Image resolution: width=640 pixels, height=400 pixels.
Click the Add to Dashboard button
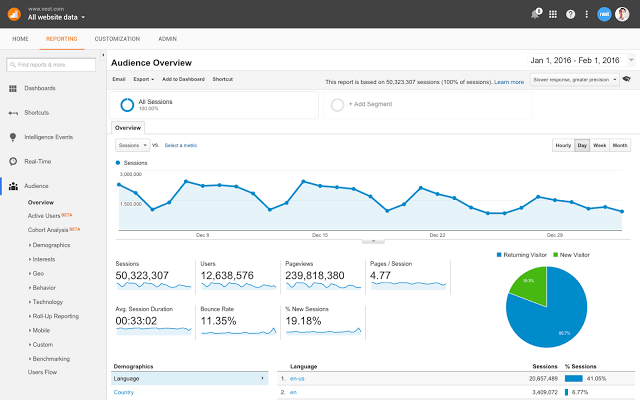[x=185, y=78]
